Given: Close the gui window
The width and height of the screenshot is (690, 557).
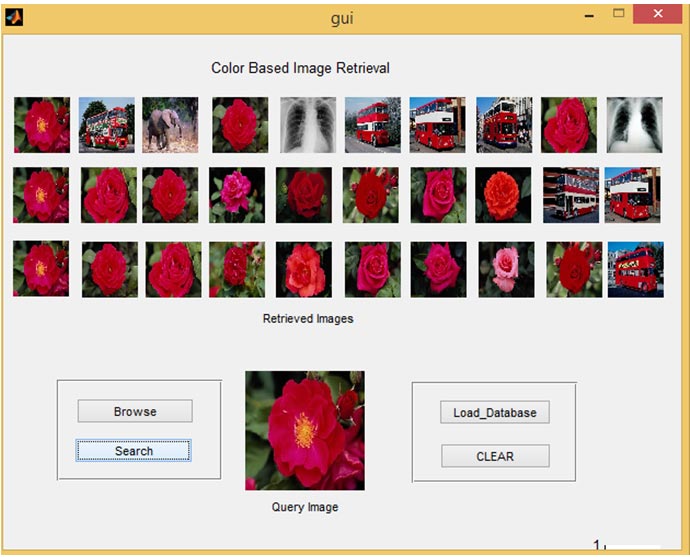Looking at the screenshot, I should tap(658, 14).
